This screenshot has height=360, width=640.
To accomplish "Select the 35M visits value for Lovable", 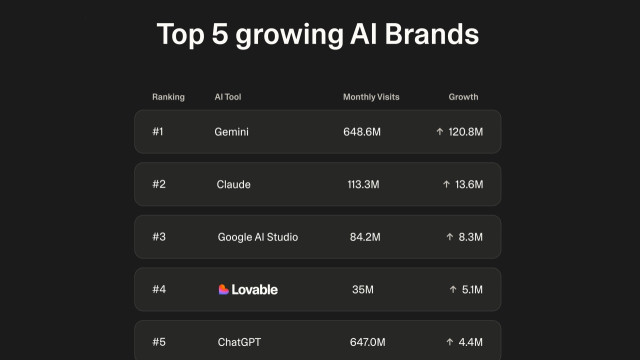I will [x=362, y=289].
